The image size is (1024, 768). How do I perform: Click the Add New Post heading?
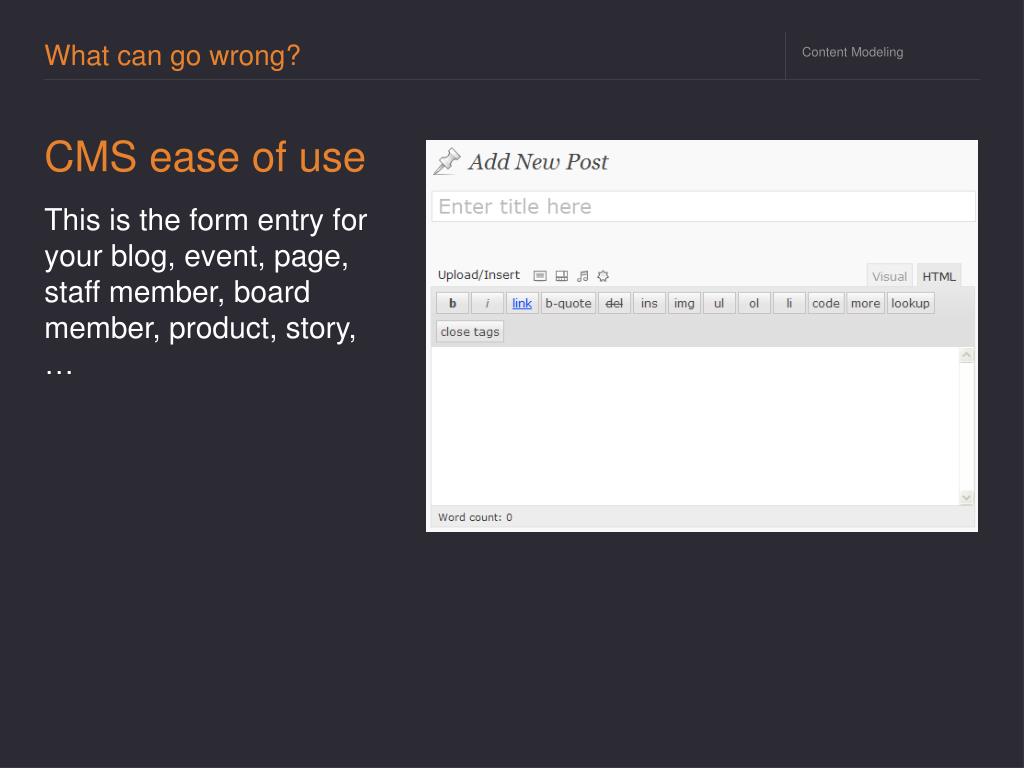tap(538, 162)
